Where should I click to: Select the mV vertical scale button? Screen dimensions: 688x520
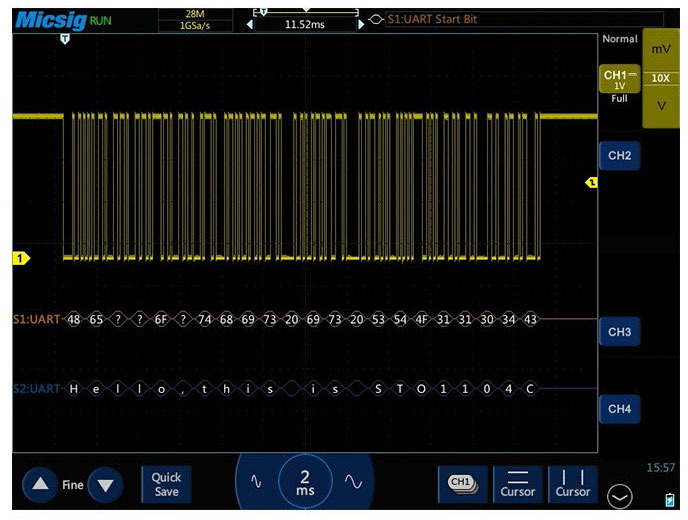661,48
